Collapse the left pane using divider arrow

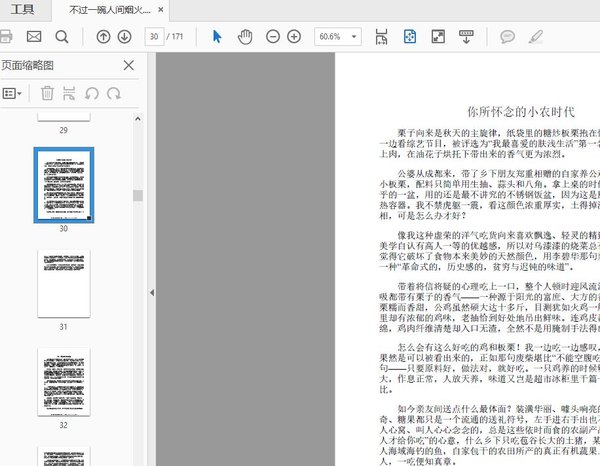pyautogui.click(x=151, y=292)
